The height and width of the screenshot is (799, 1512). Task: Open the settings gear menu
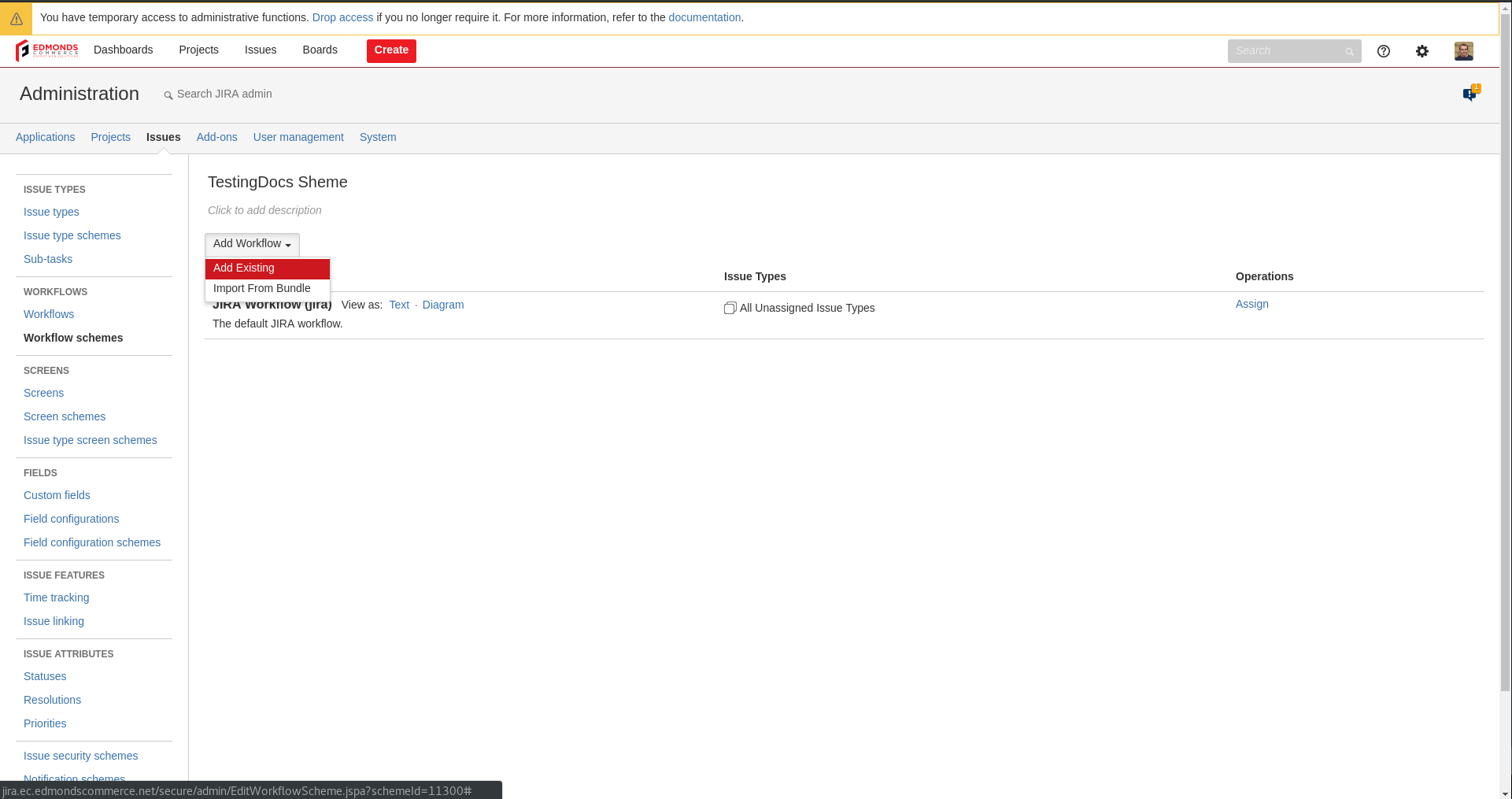point(1422,51)
